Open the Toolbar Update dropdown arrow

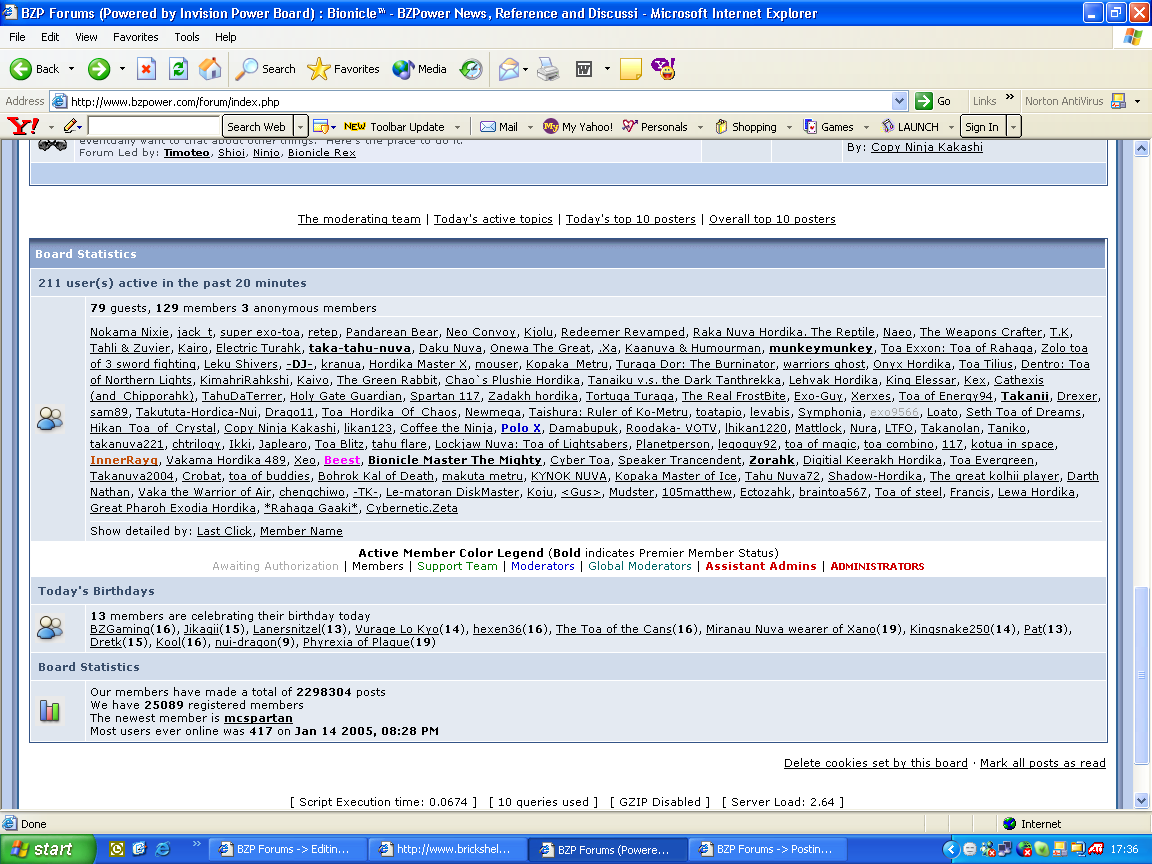(457, 126)
